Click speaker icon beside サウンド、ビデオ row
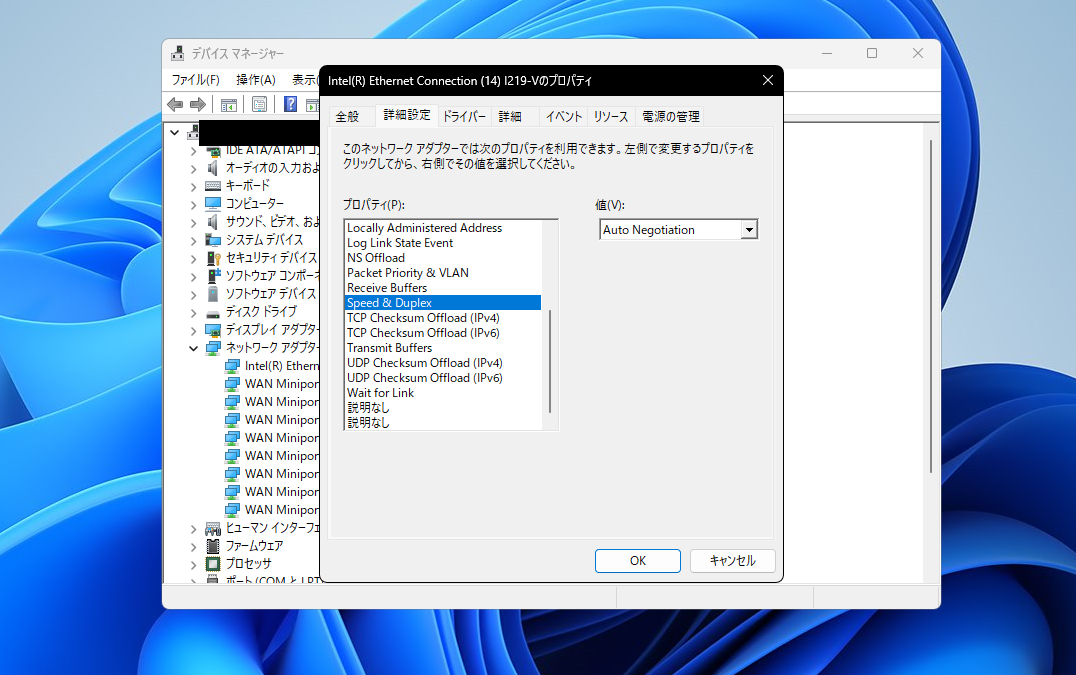 tap(213, 222)
